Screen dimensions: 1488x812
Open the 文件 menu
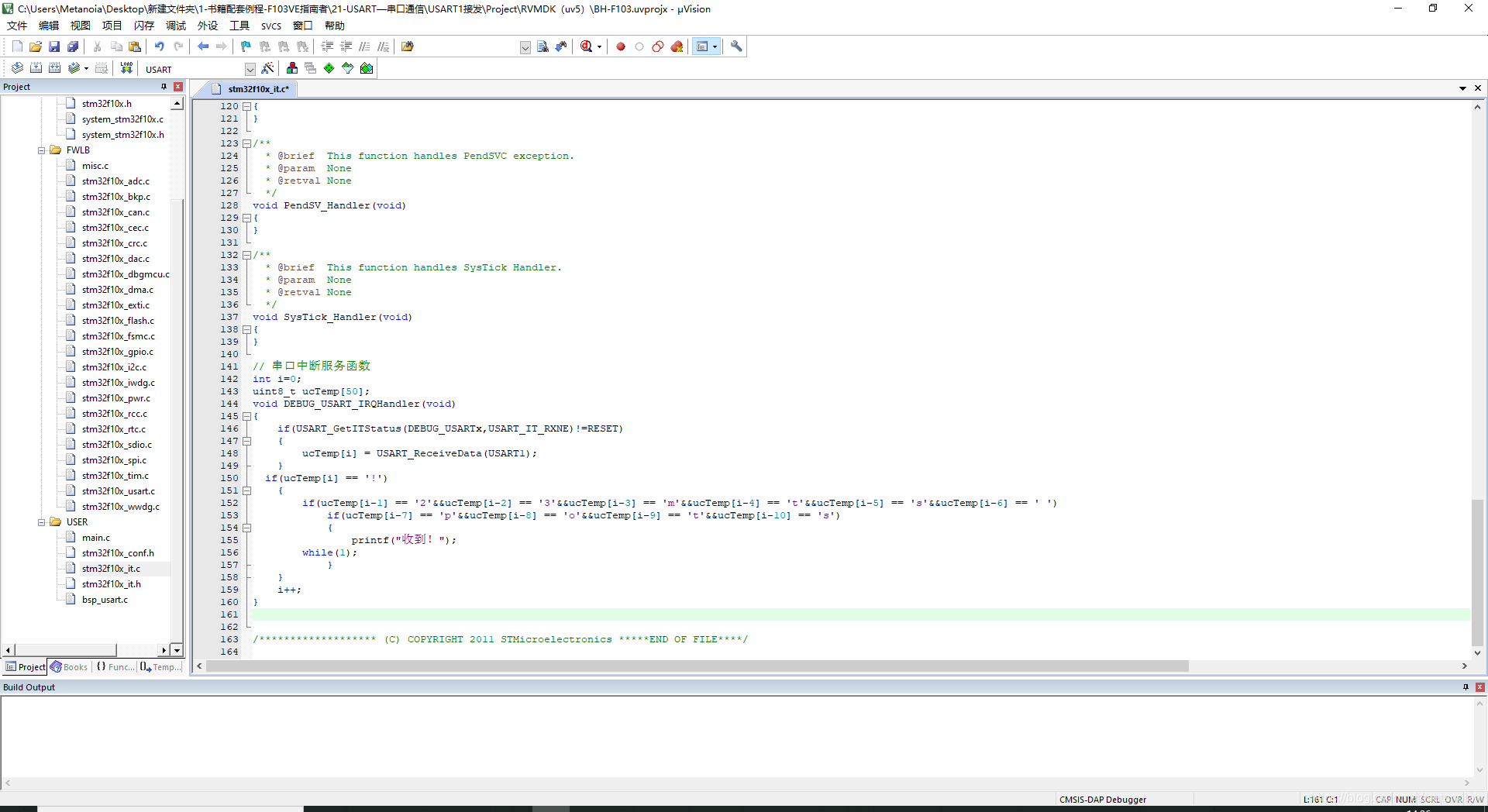tap(17, 26)
